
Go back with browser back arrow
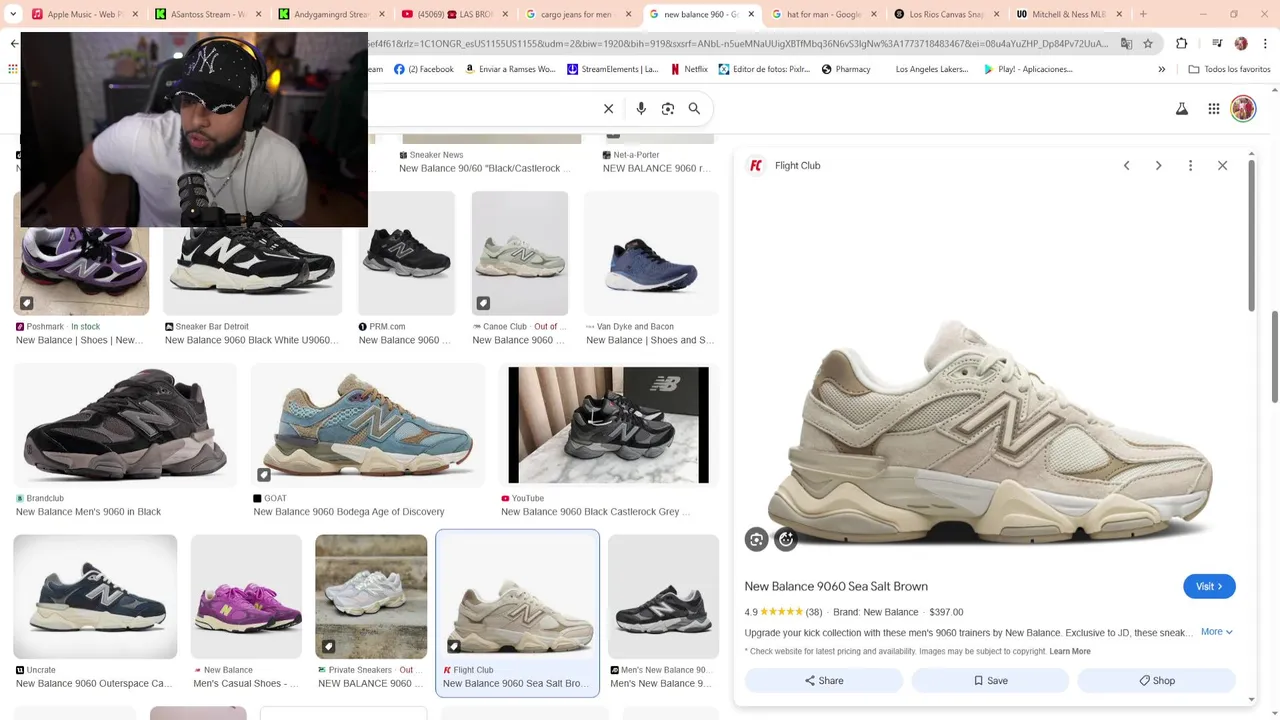click(x=14, y=43)
